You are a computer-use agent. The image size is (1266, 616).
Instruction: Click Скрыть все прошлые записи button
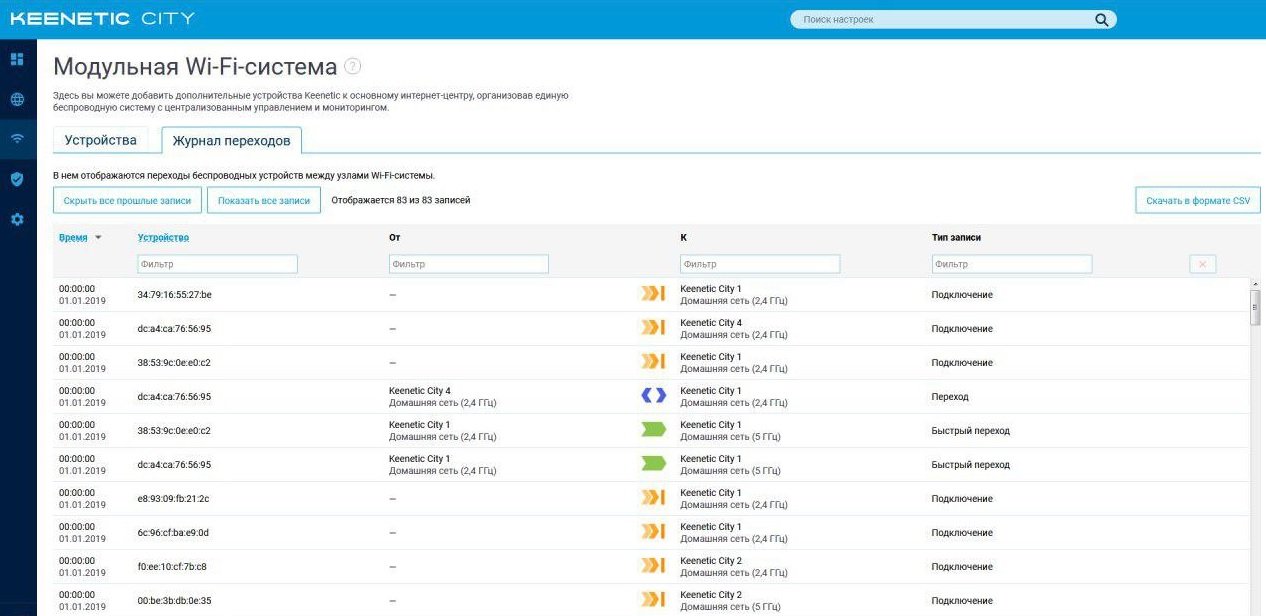click(127, 200)
